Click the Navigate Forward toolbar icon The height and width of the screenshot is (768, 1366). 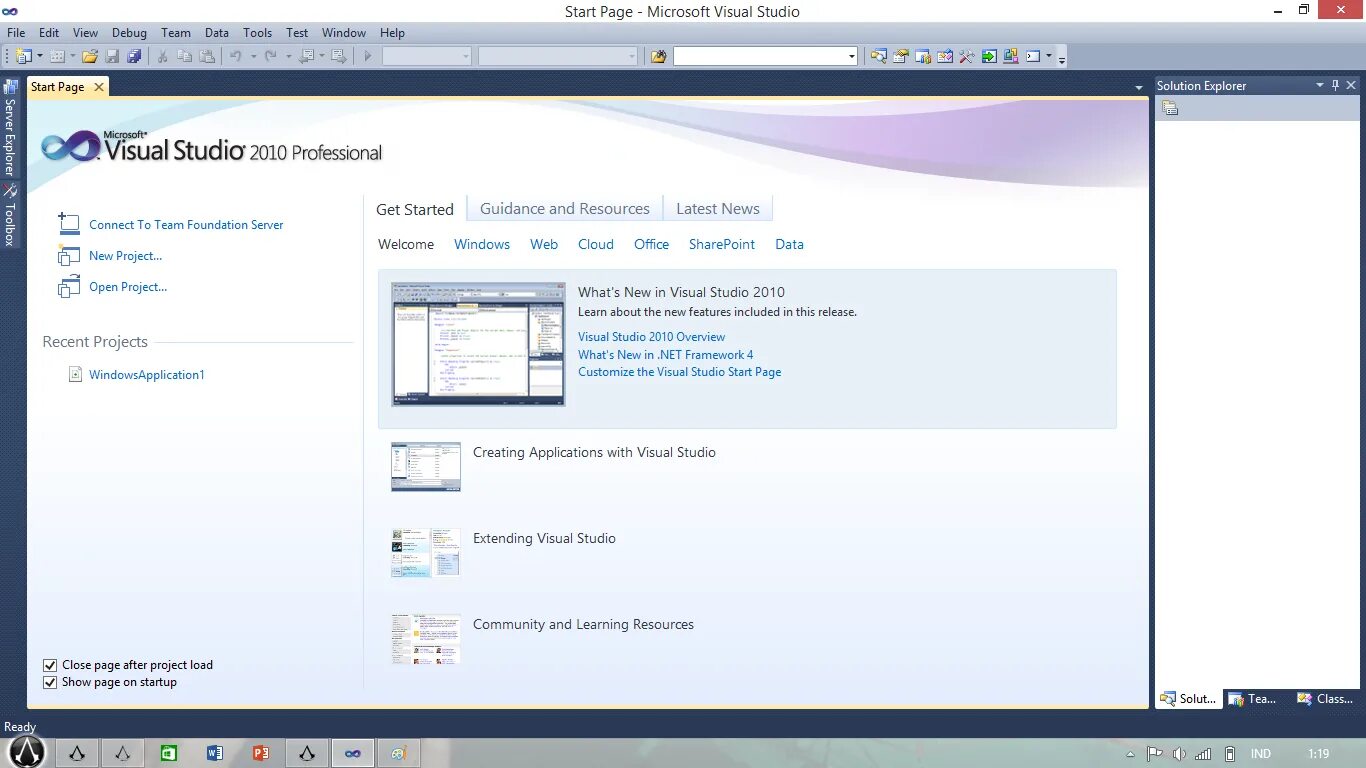[x=339, y=56]
